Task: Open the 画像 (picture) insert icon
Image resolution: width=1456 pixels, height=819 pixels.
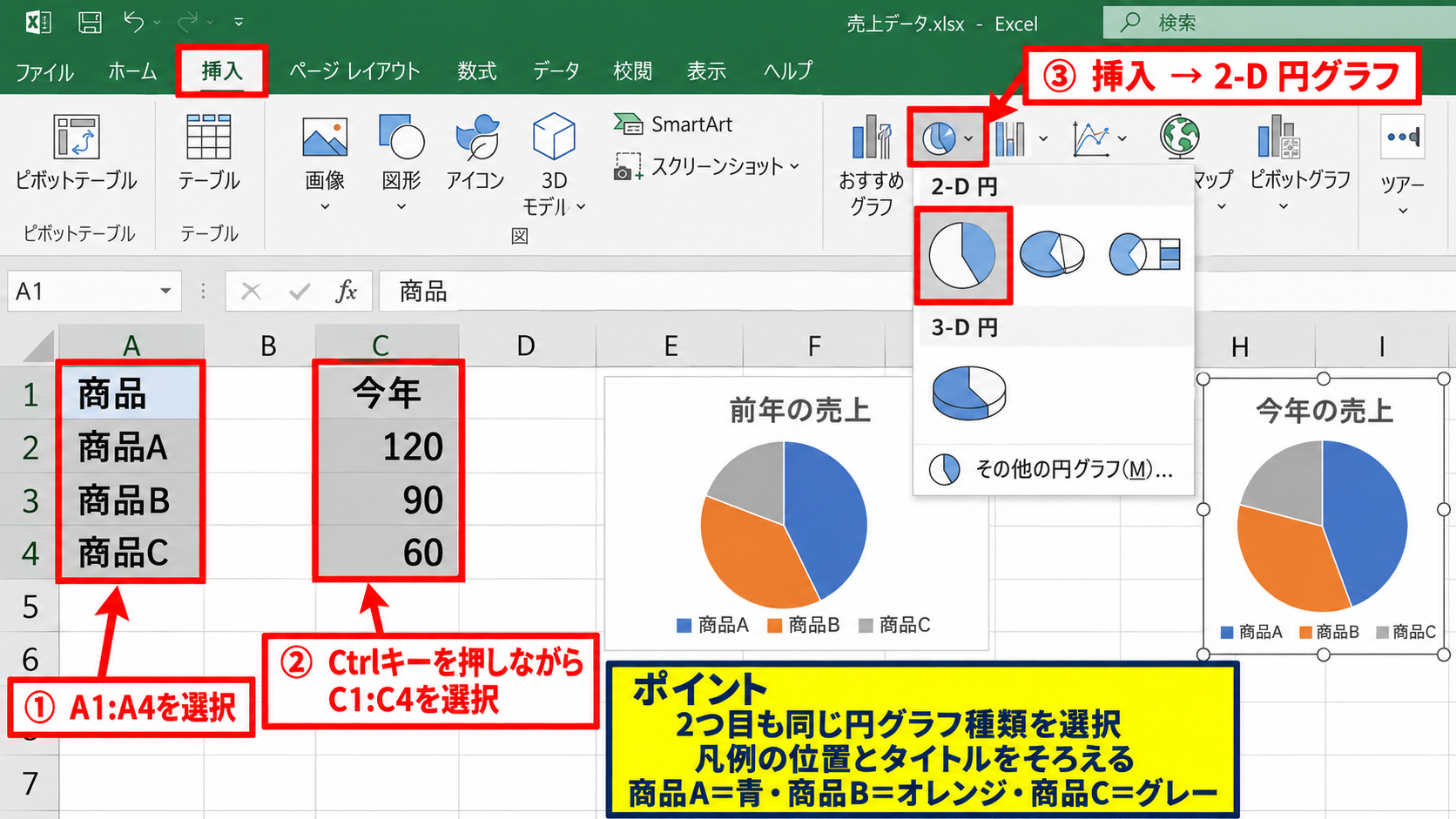Action: (x=325, y=164)
